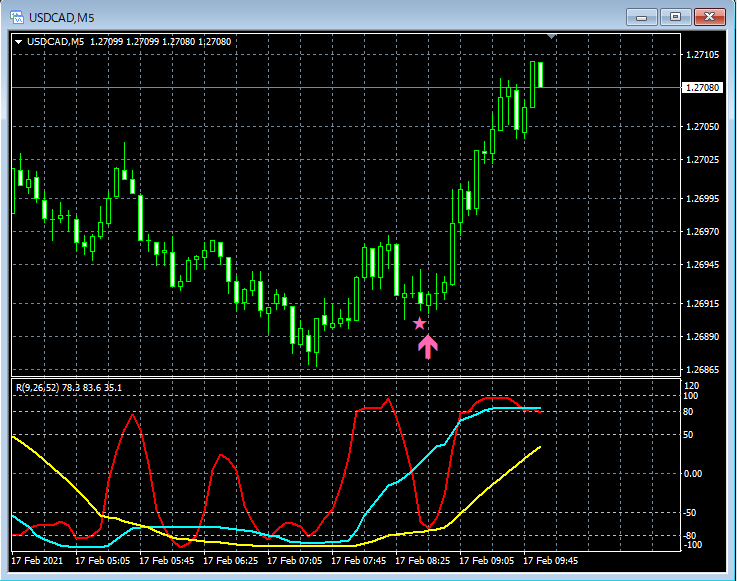Click the 17 Feb 07:45 time label
The height and width of the screenshot is (581, 738).
point(359,561)
